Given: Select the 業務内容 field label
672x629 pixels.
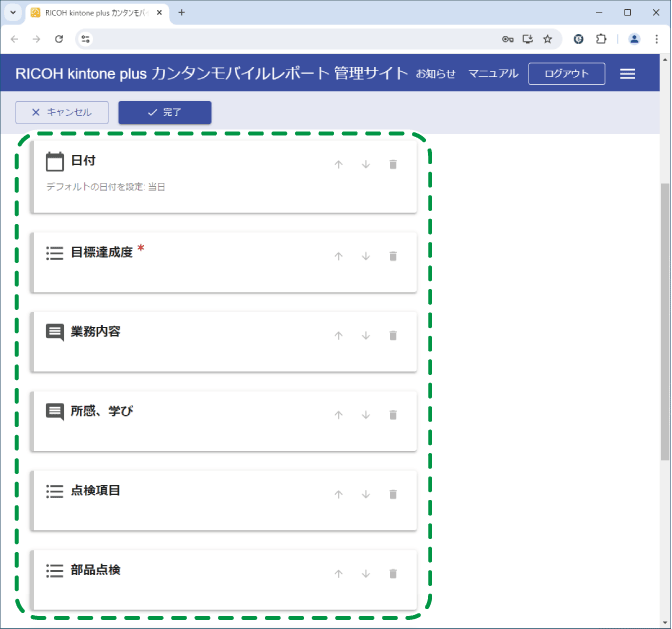Looking at the screenshot, I should [96, 332].
